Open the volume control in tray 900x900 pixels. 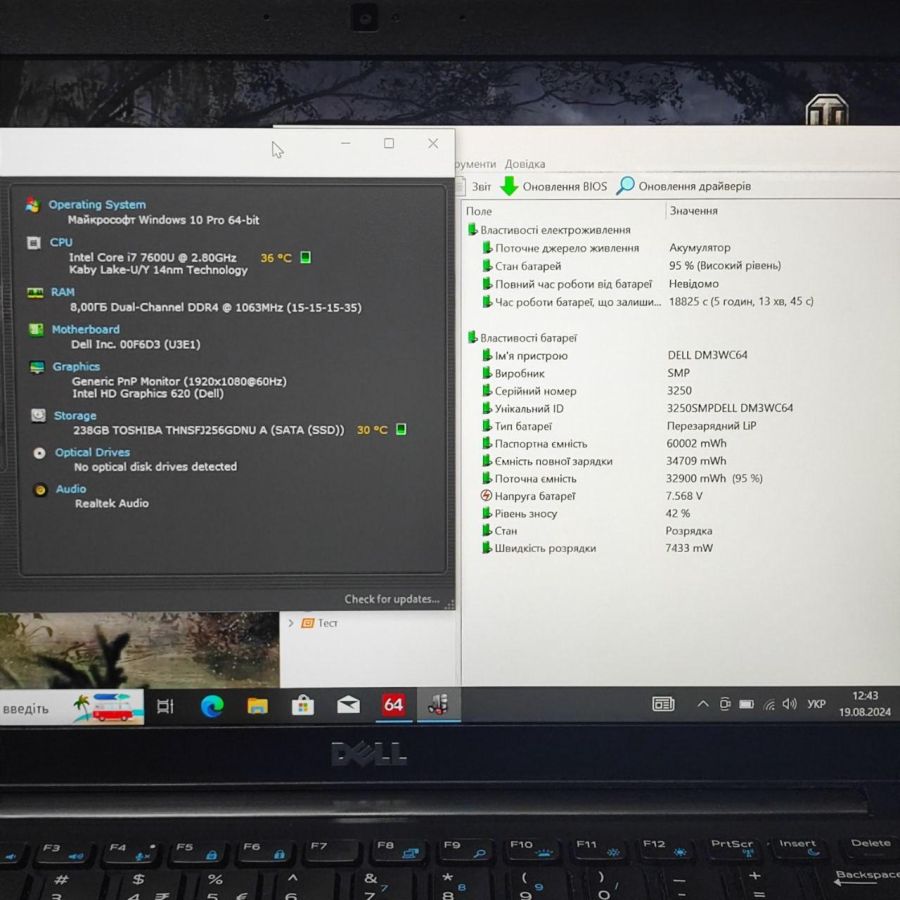pos(789,704)
